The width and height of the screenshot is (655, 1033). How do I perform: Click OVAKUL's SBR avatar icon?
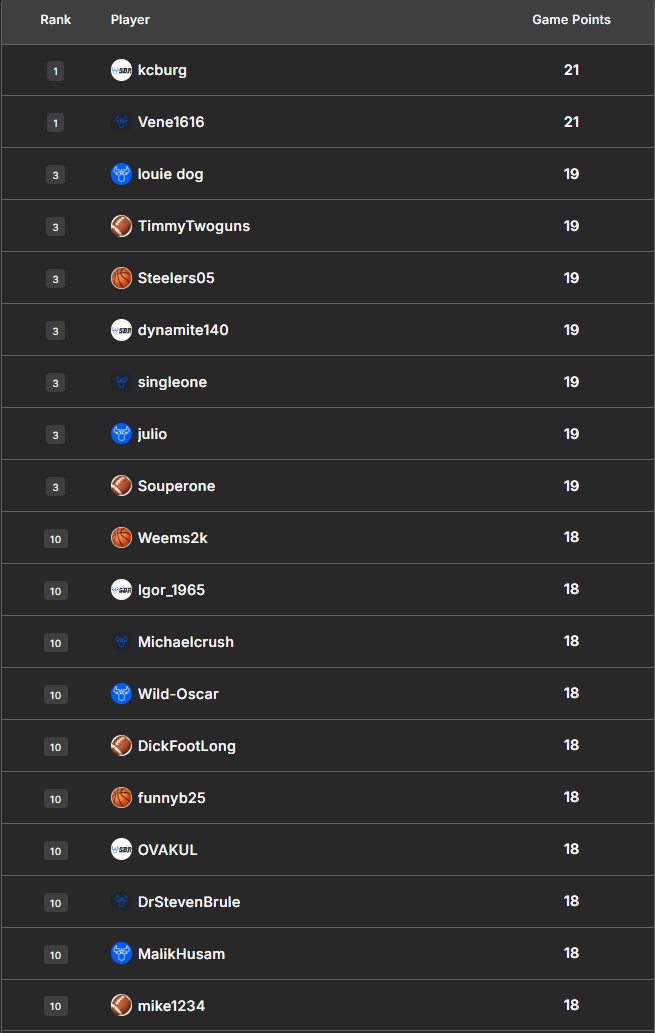point(121,850)
